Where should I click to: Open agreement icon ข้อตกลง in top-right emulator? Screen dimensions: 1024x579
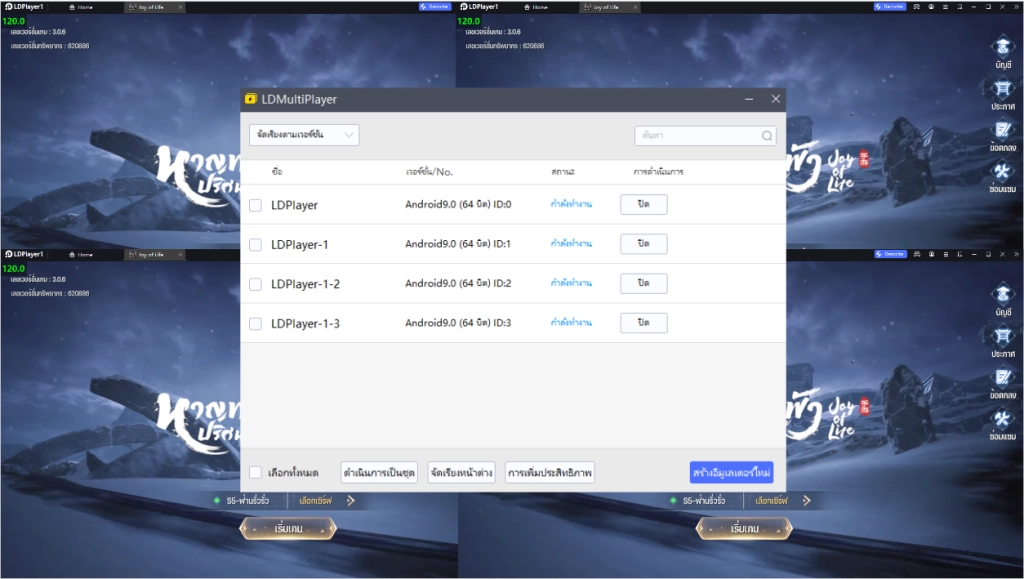pos(1002,136)
